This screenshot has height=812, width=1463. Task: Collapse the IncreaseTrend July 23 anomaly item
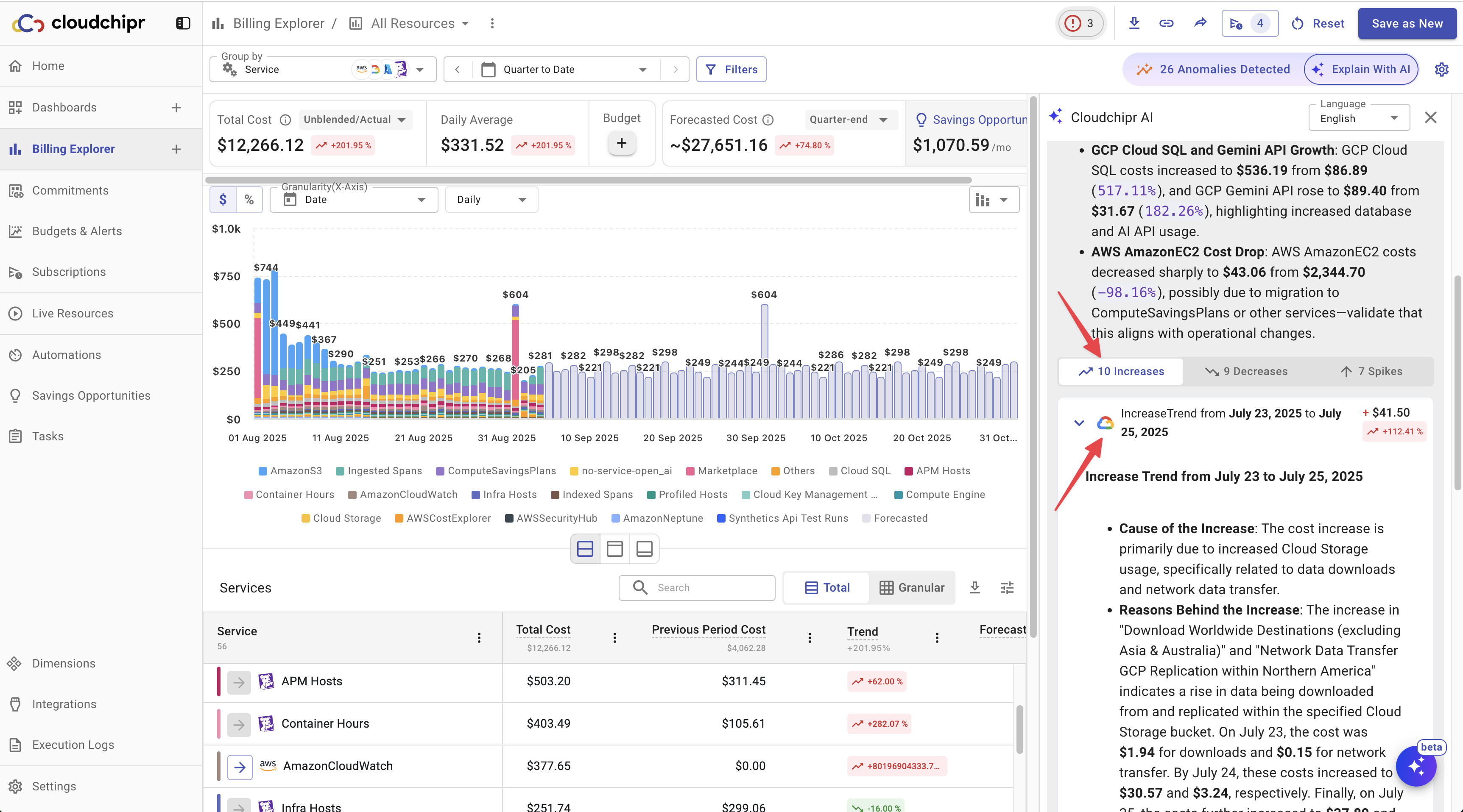pos(1079,423)
